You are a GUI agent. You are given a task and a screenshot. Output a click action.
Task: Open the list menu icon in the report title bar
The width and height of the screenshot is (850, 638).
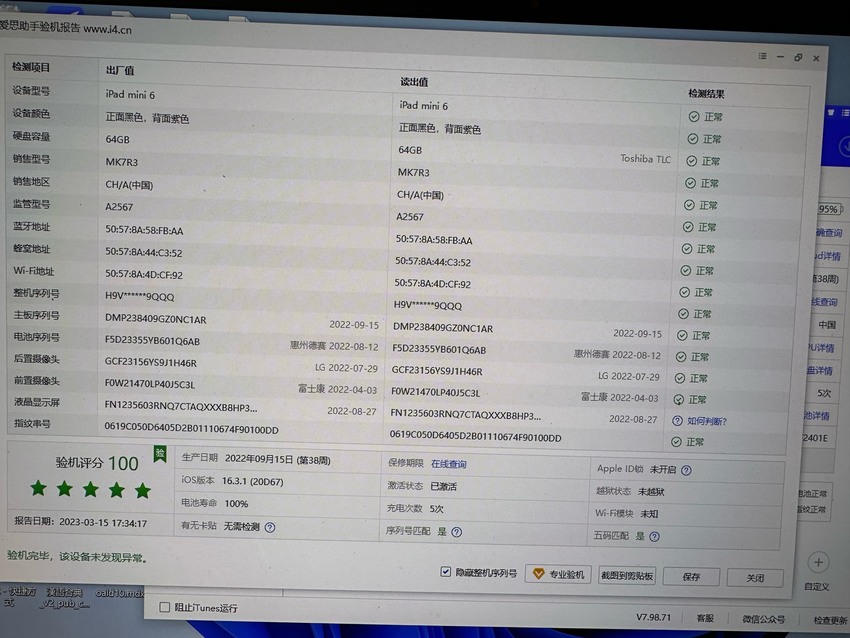point(762,56)
